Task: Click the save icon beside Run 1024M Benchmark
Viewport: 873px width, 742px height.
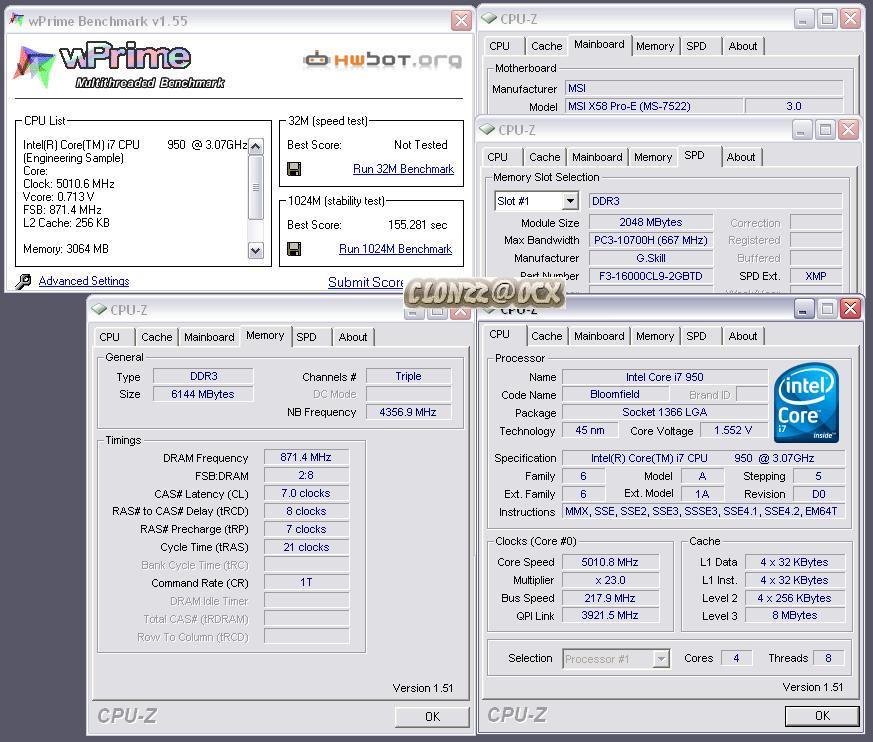Action: [294, 249]
